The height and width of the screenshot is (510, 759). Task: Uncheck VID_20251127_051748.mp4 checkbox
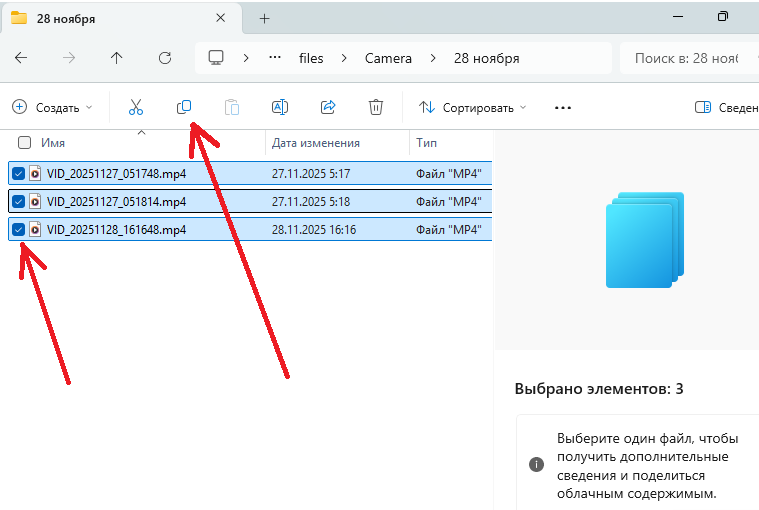[18, 173]
